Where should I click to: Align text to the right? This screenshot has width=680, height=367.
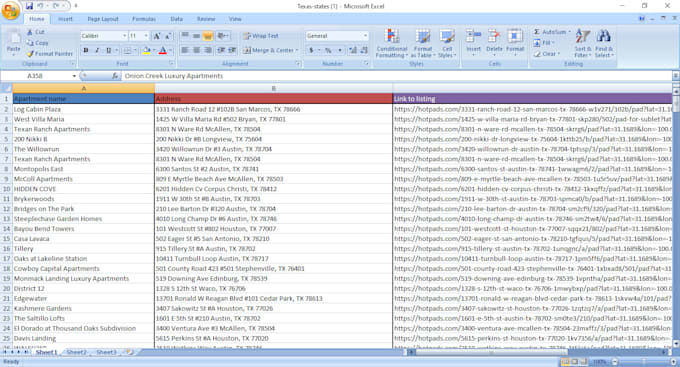pyautogui.click(x=208, y=50)
